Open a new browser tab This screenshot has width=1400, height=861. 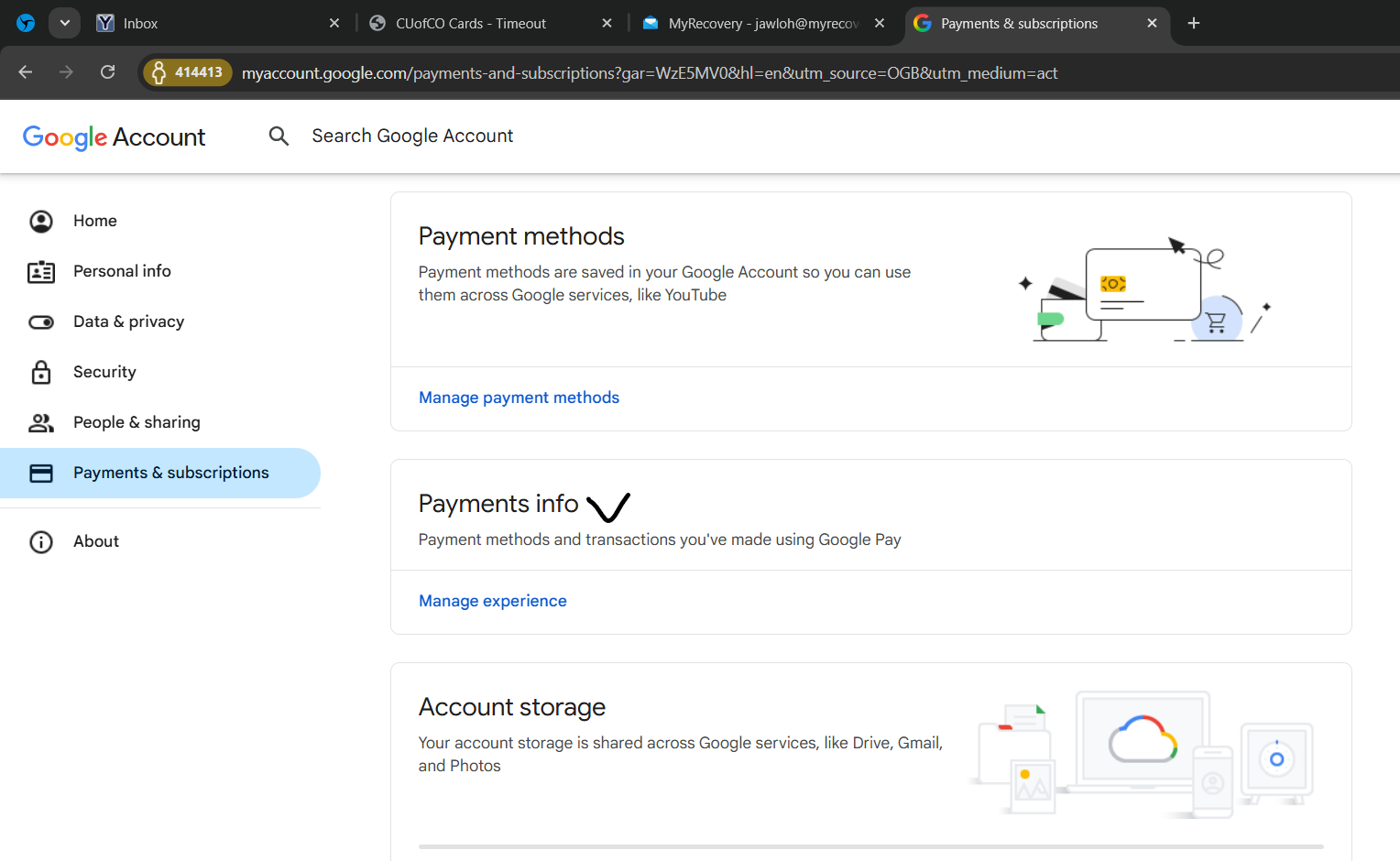(x=1193, y=24)
